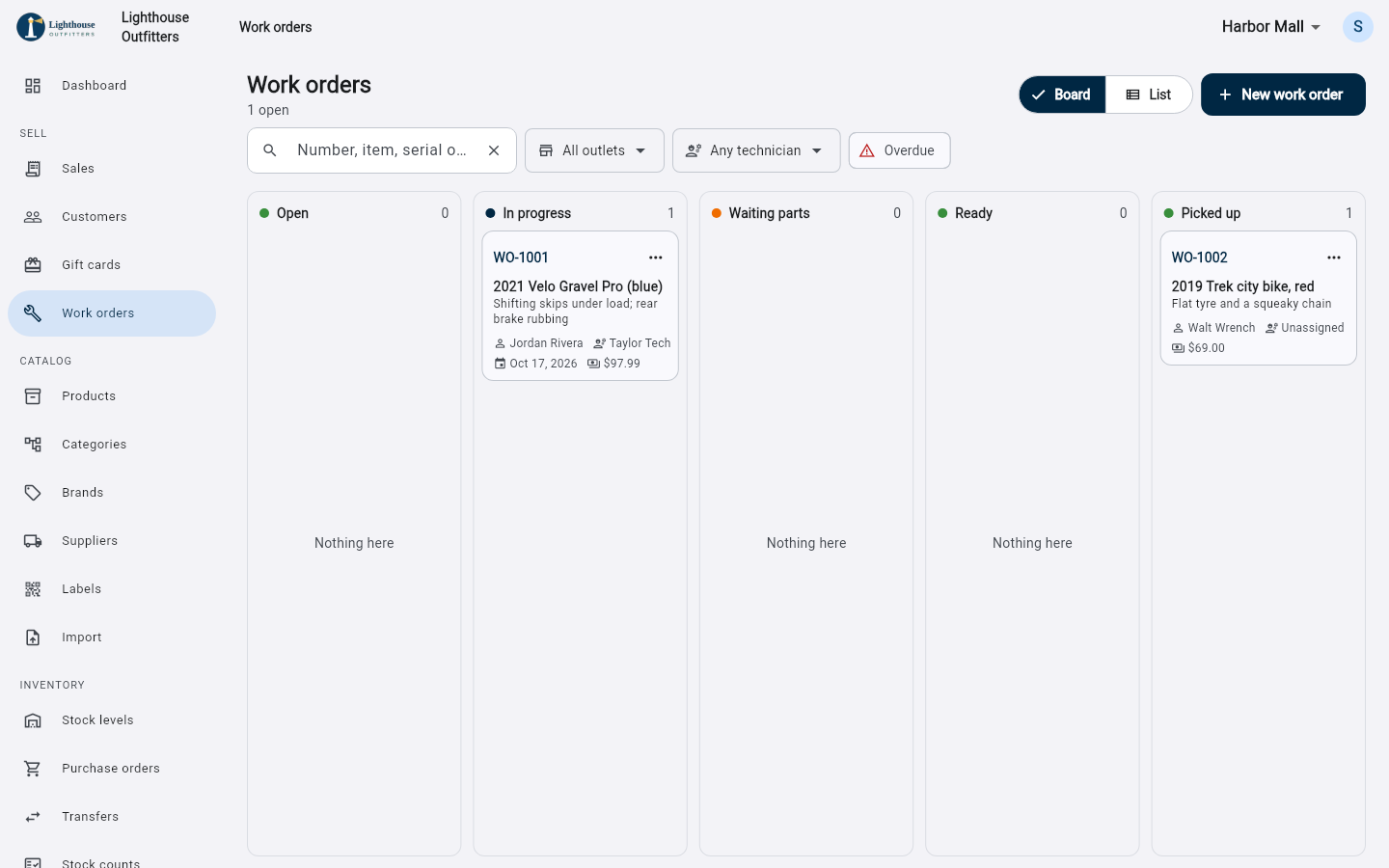Click the Stock levels warehouse icon
1389x868 pixels.
(33, 720)
